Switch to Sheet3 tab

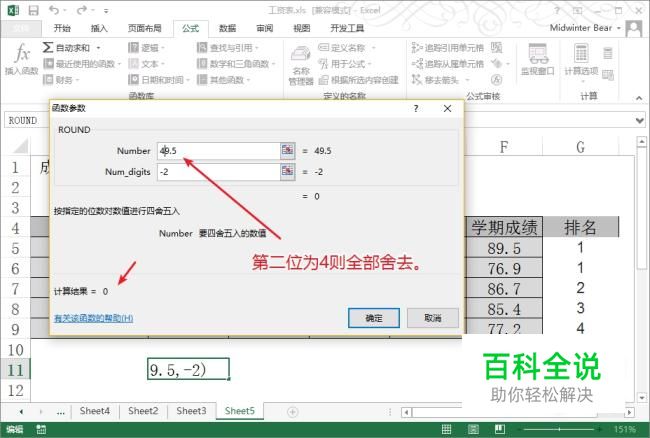191,411
